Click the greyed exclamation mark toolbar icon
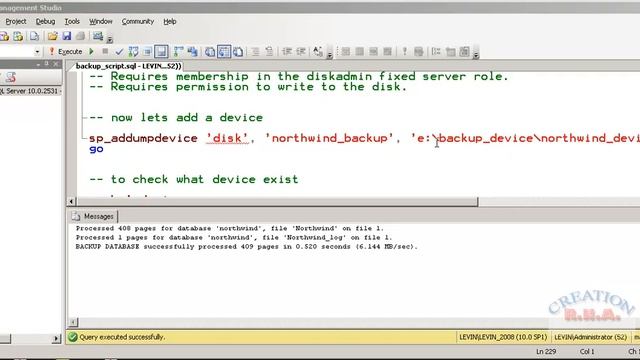640x360 pixels. (404, 52)
